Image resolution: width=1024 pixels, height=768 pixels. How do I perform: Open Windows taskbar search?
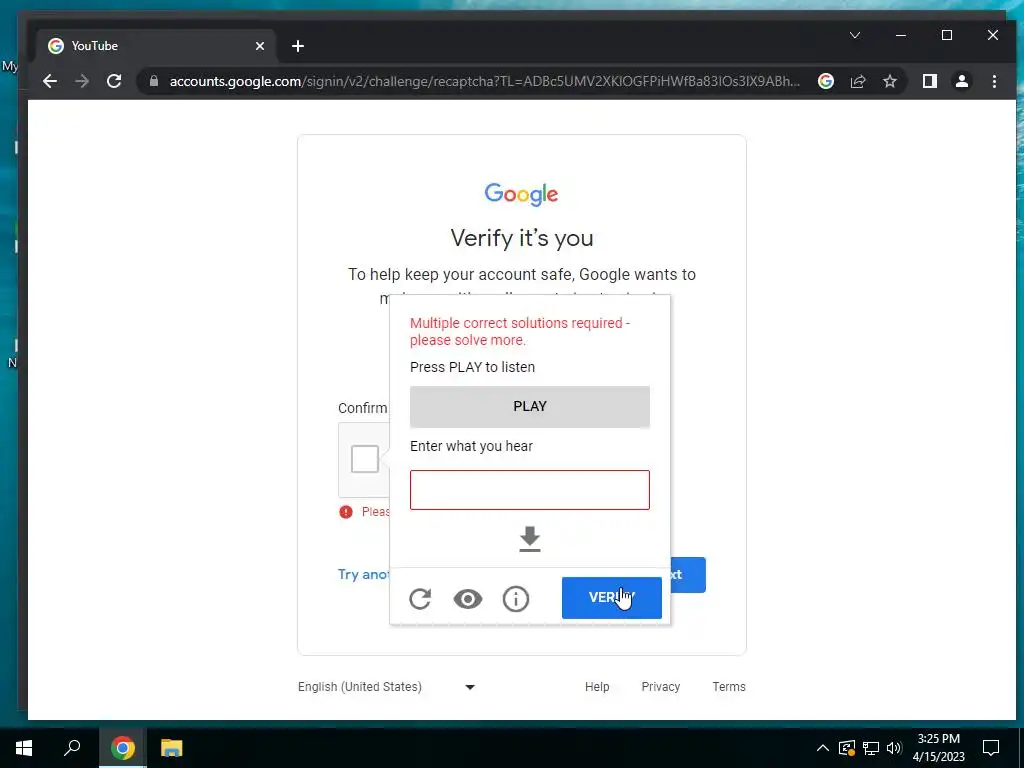pos(72,748)
